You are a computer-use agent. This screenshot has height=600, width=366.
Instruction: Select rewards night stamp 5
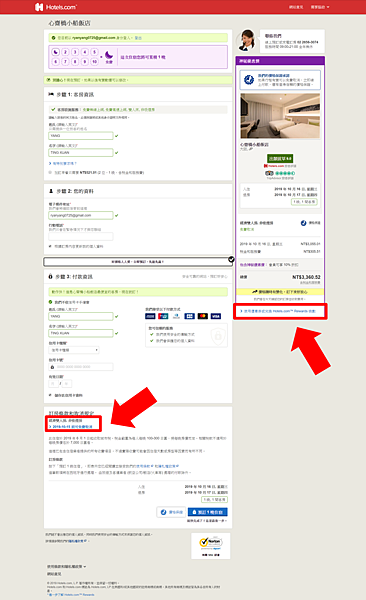point(95,52)
